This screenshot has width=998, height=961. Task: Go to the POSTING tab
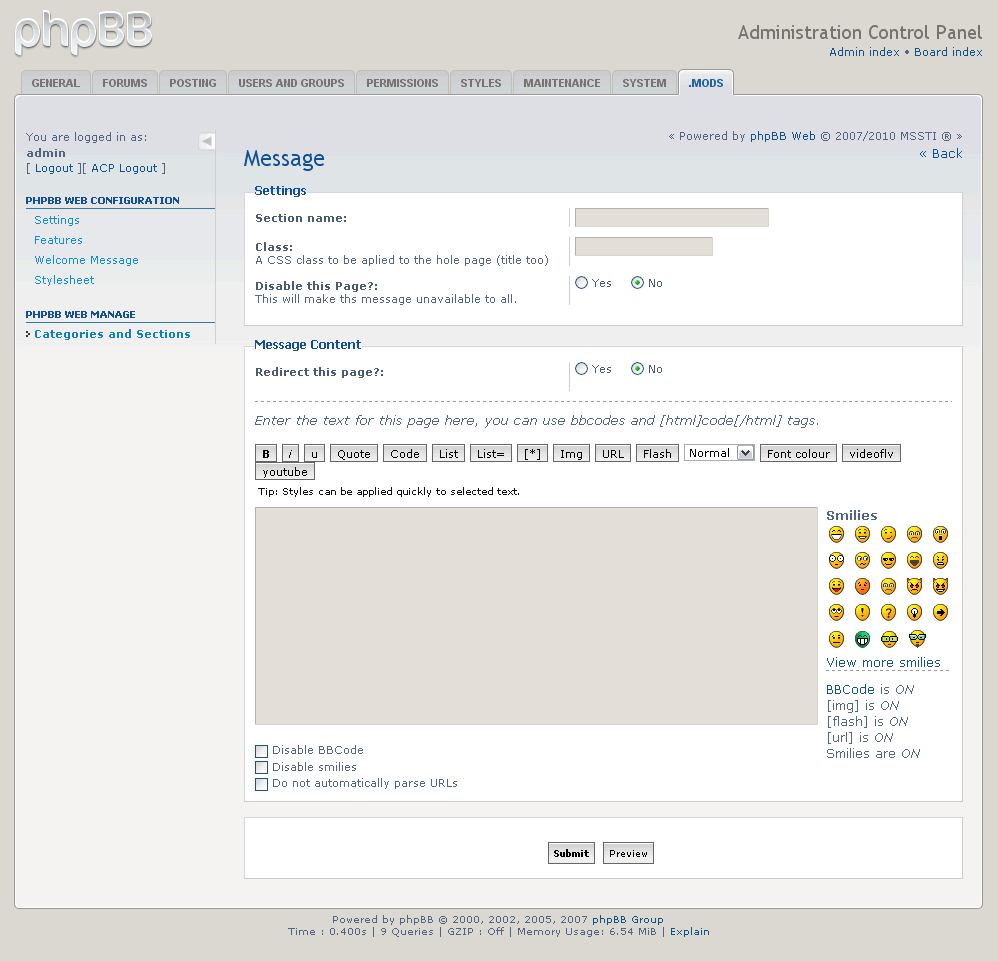(x=193, y=83)
